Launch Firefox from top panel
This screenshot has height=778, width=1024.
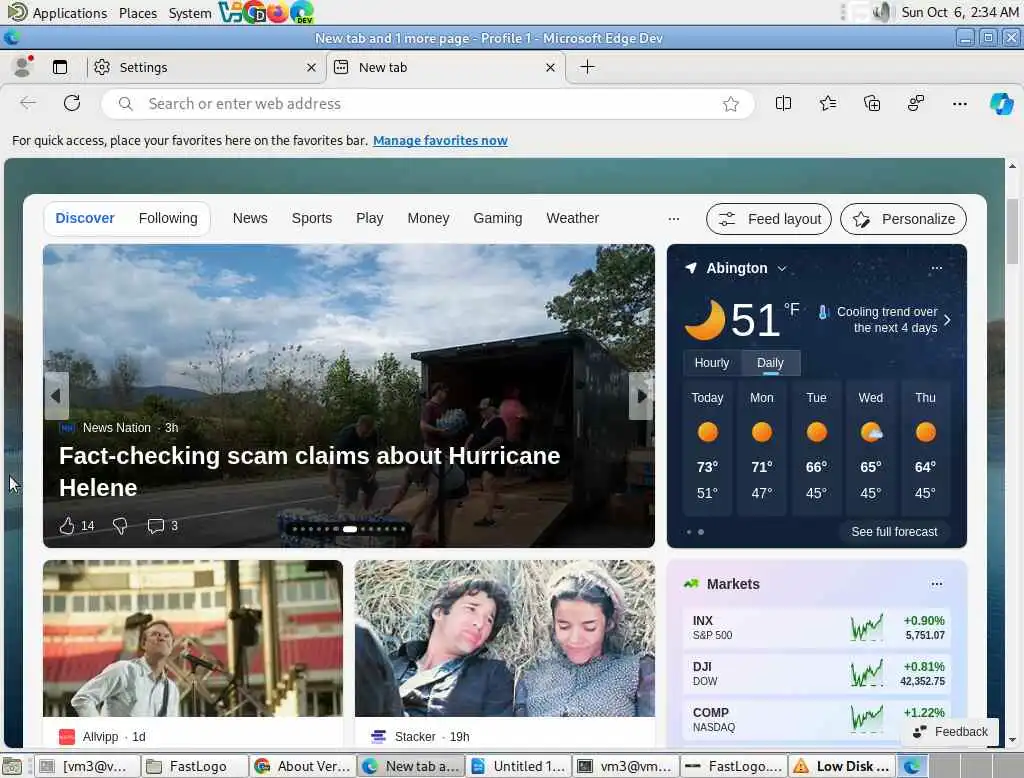[278, 12]
